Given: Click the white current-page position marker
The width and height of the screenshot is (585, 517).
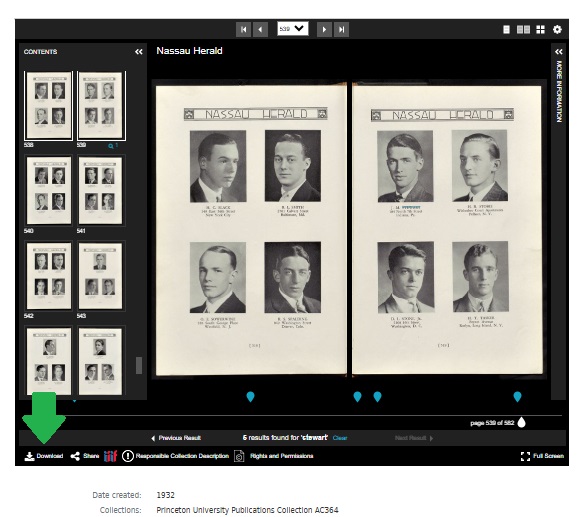Looking at the screenshot, I should (522, 422).
